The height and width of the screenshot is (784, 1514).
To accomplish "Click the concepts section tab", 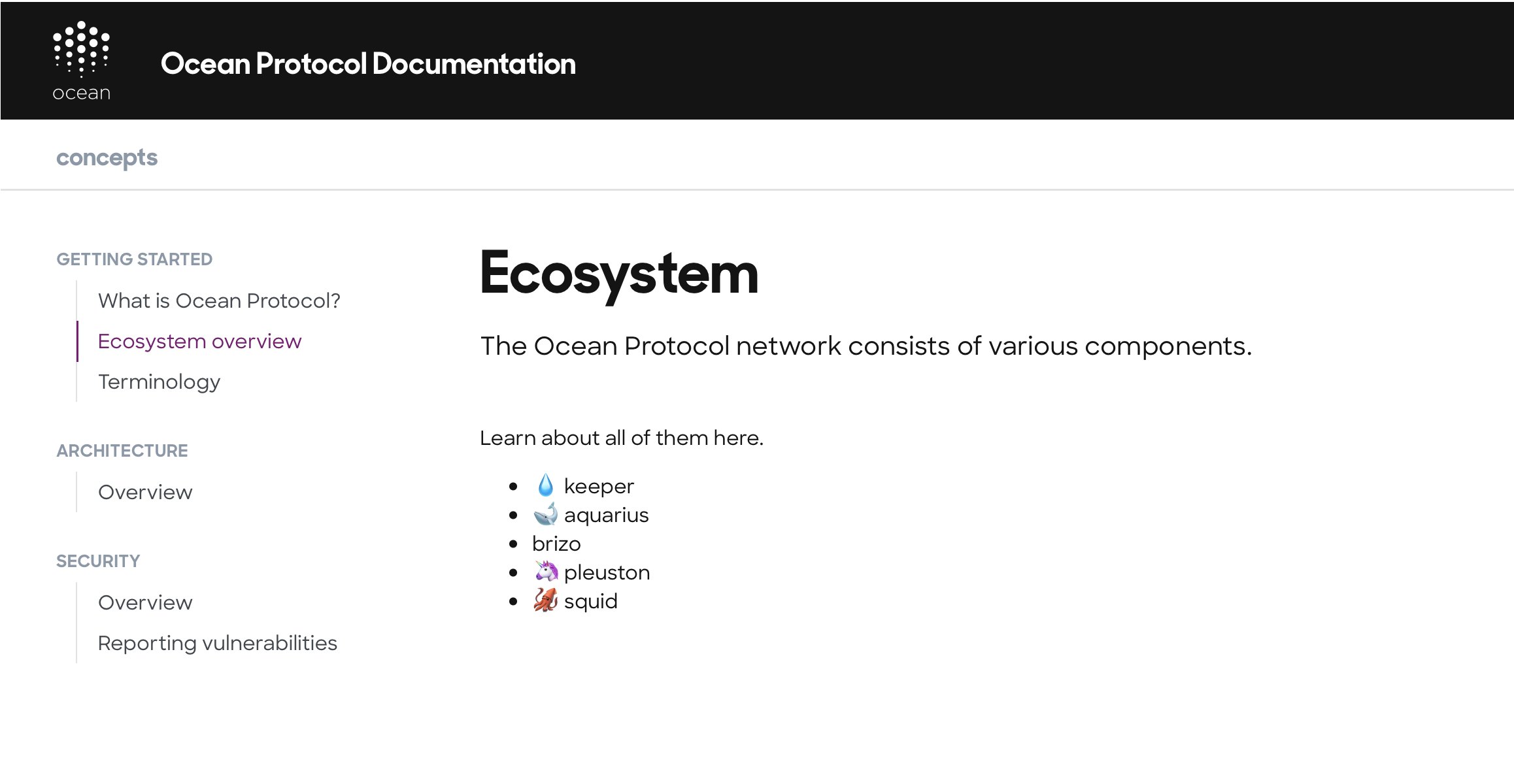I will 107,157.
